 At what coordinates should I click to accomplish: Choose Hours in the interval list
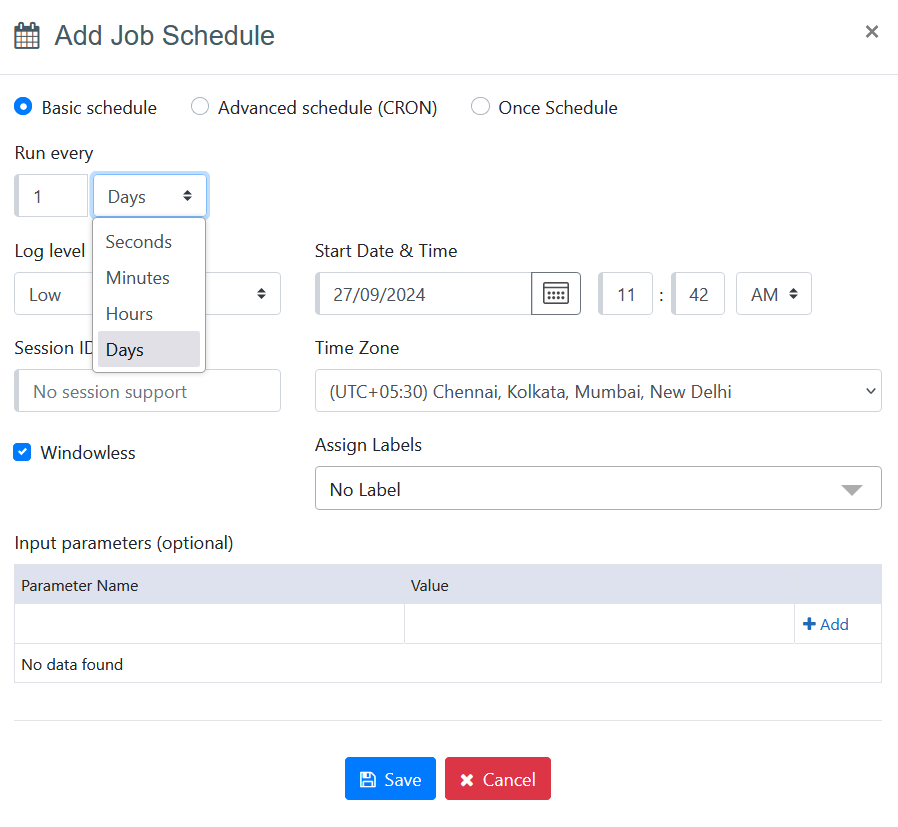(x=130, y=314)
